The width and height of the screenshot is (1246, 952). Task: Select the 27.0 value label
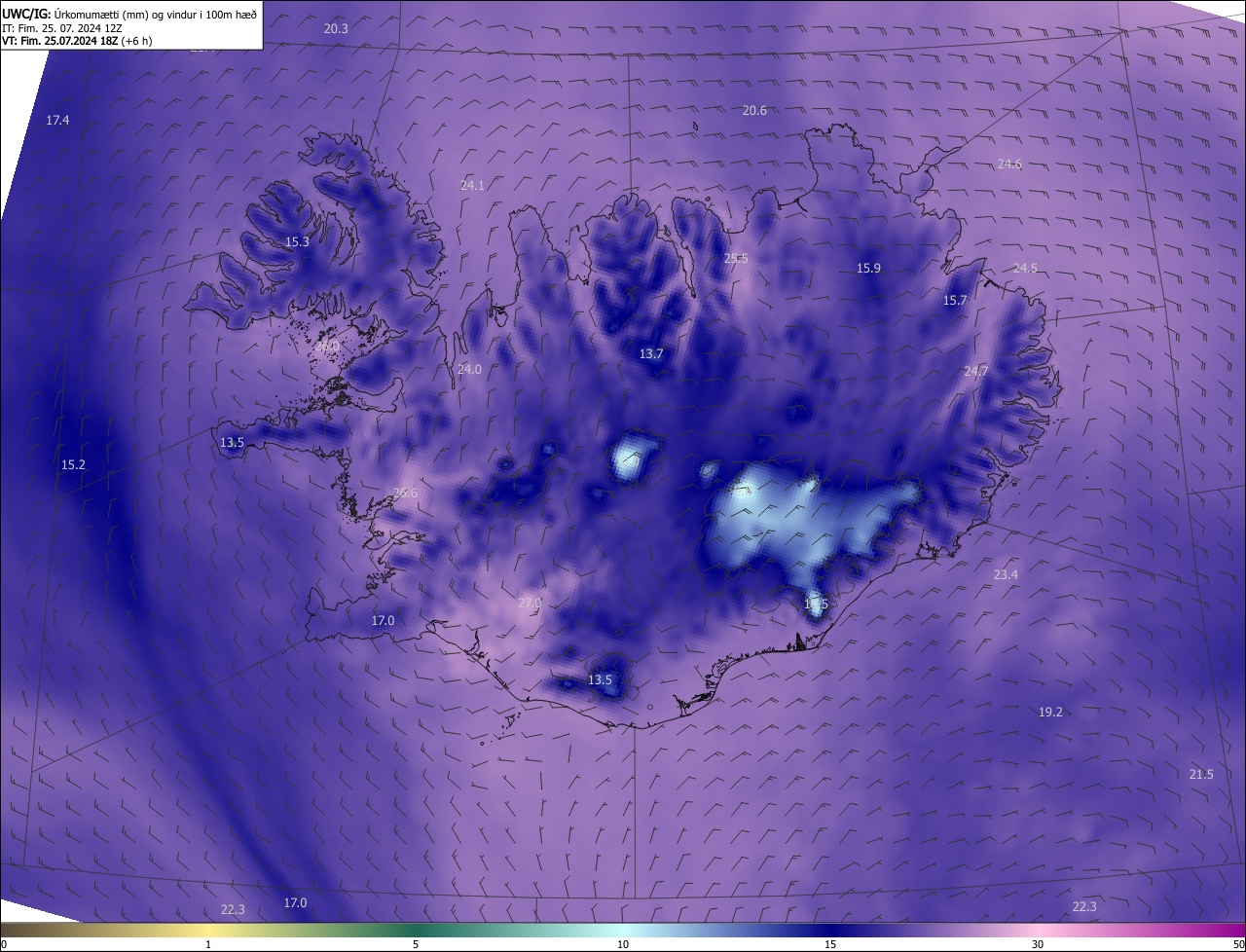[x=529, y=604]
